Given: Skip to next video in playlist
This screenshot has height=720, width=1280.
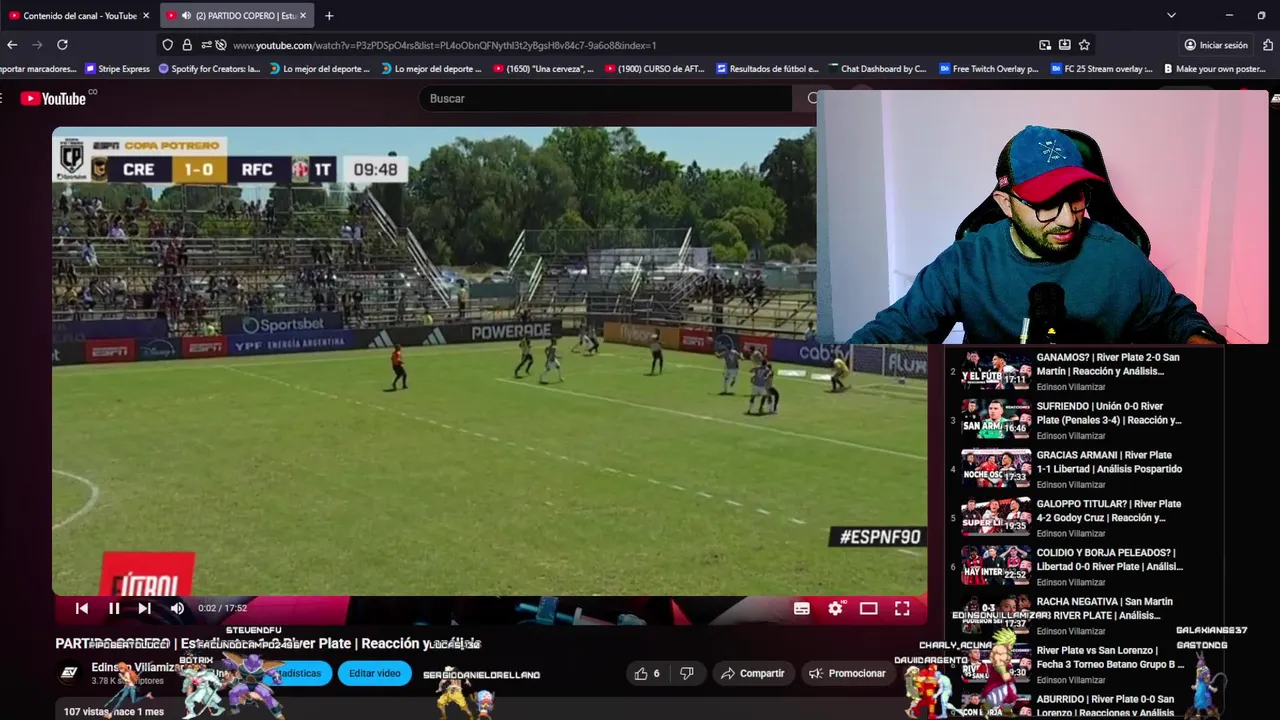Looking at the screenshot, I should pyautogui.click(x=145, y=608).
